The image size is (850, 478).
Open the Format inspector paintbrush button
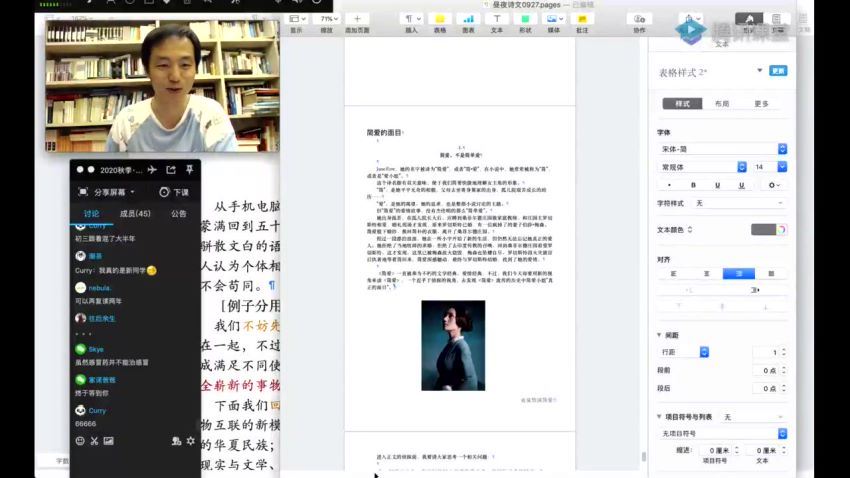click(x=749, y=19)
